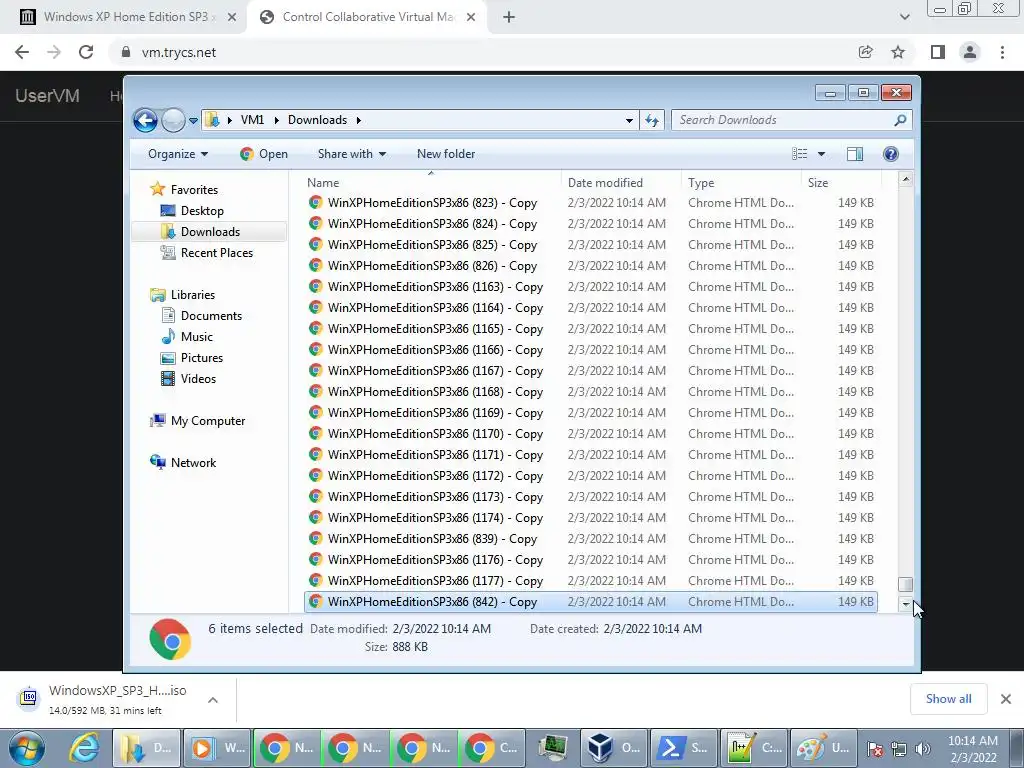
Task: Click volume speaker tray icon
Action: coord(923,749)
